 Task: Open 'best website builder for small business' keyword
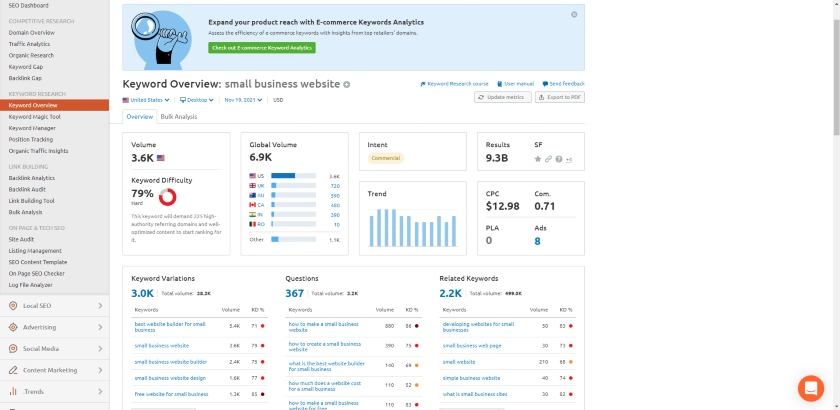[x=170, y=327]
